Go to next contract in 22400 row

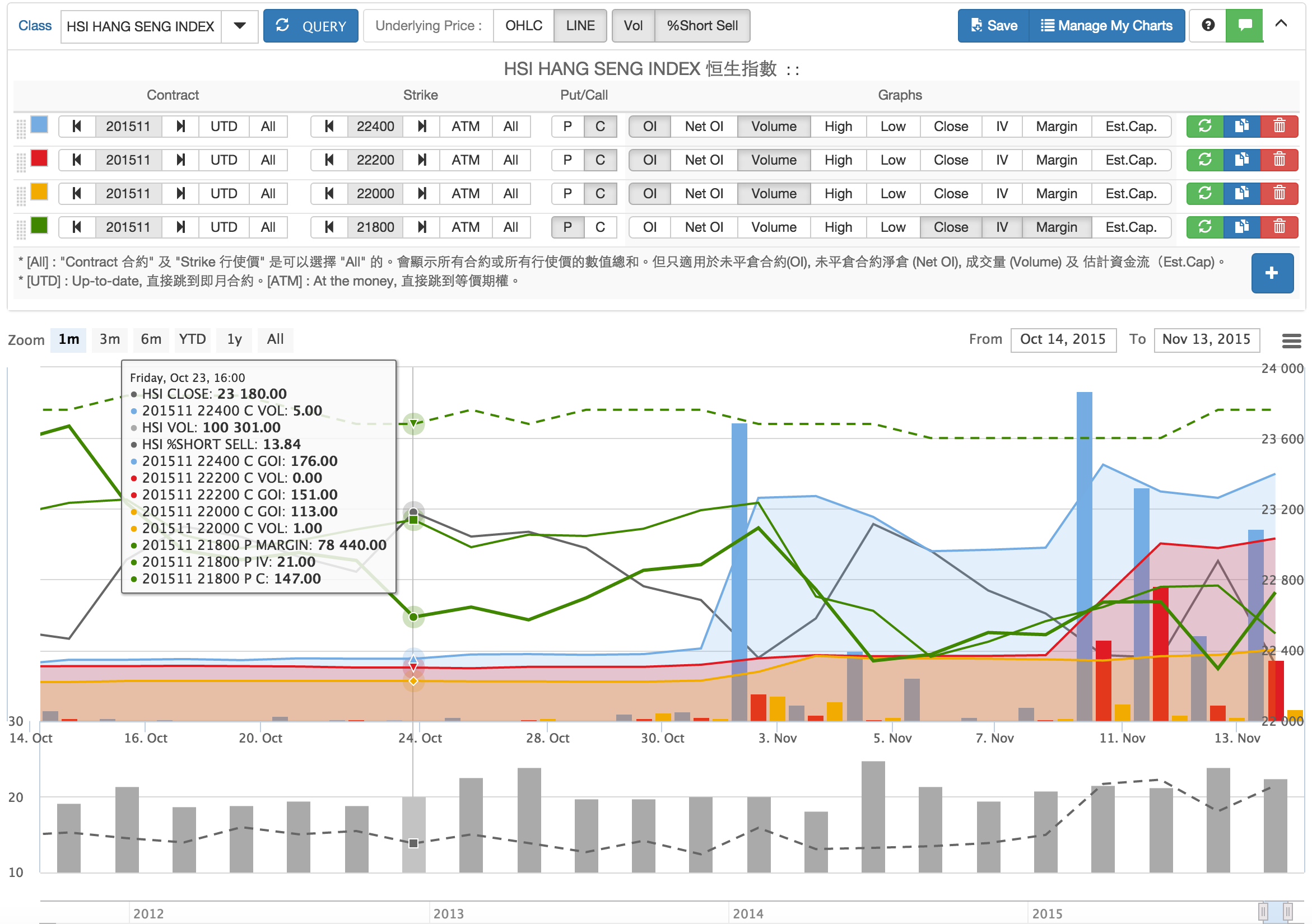pos(180,126)
